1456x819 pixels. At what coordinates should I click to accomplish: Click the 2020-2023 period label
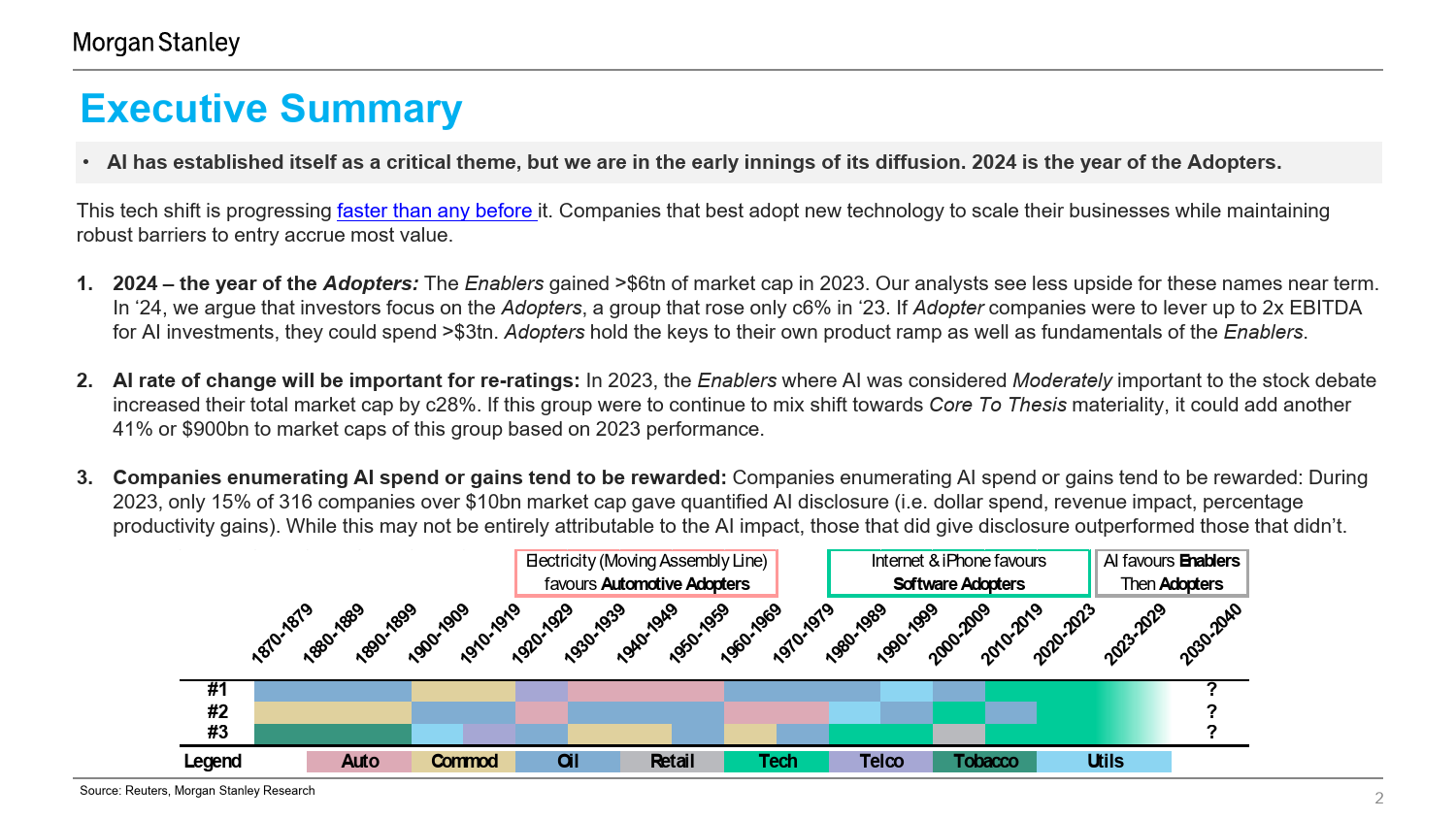coord(1065,634)
